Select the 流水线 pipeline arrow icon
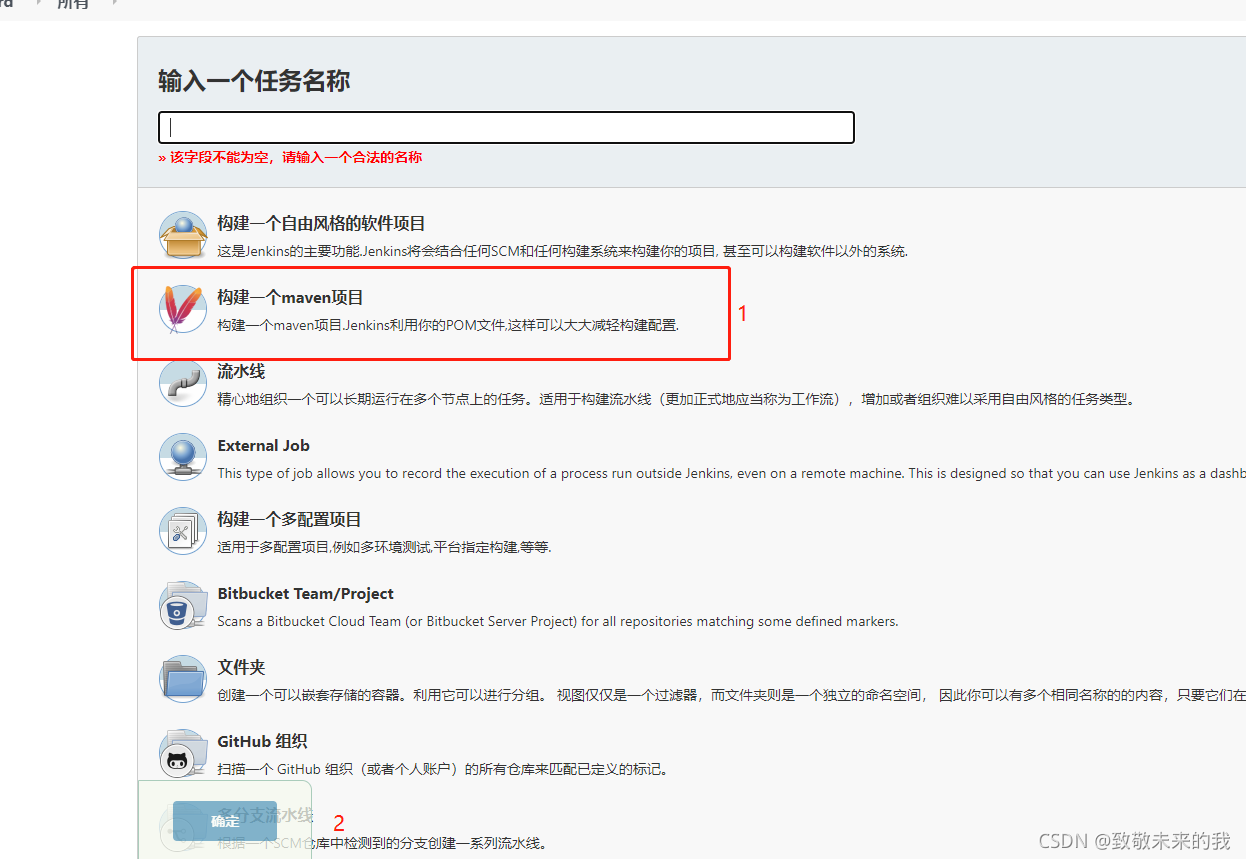The image size is (1246, 859). point(182,381)
